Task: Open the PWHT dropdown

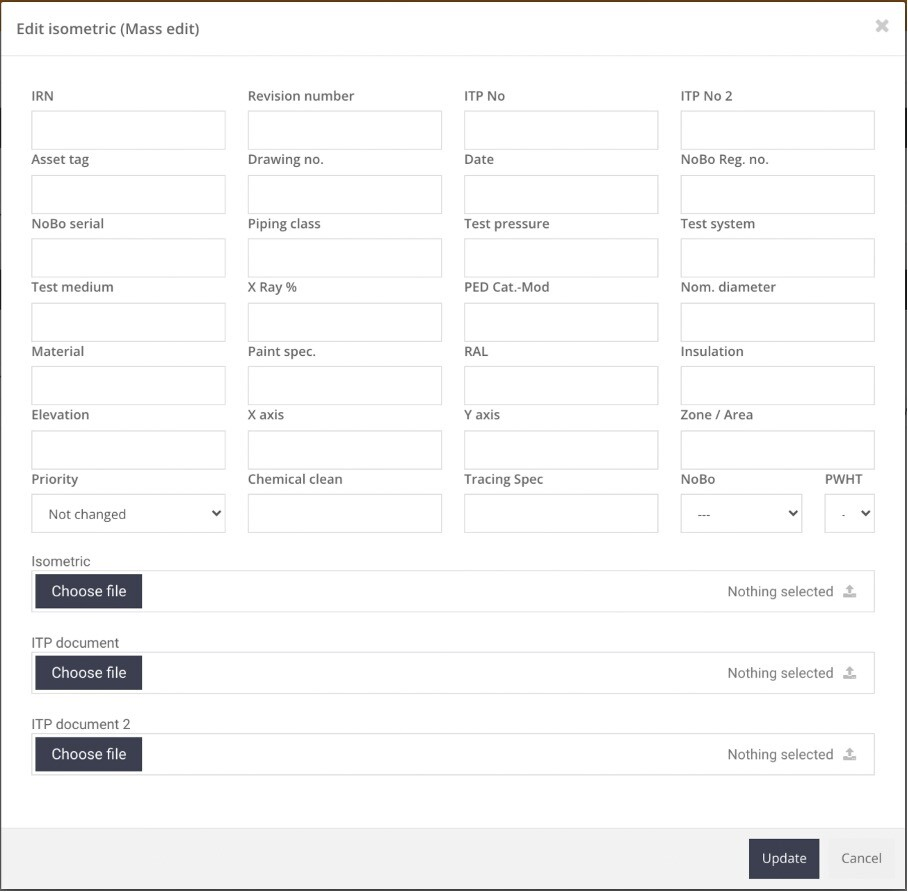Action: point(849,514)
